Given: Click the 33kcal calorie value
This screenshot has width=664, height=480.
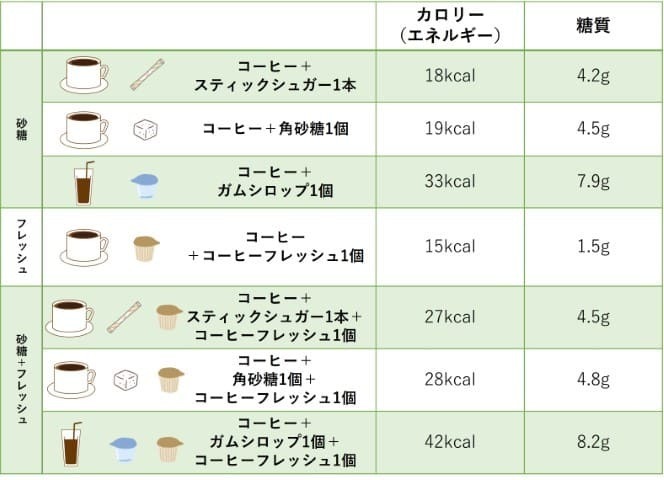Looking at the screenshot, I should (448, 182).
